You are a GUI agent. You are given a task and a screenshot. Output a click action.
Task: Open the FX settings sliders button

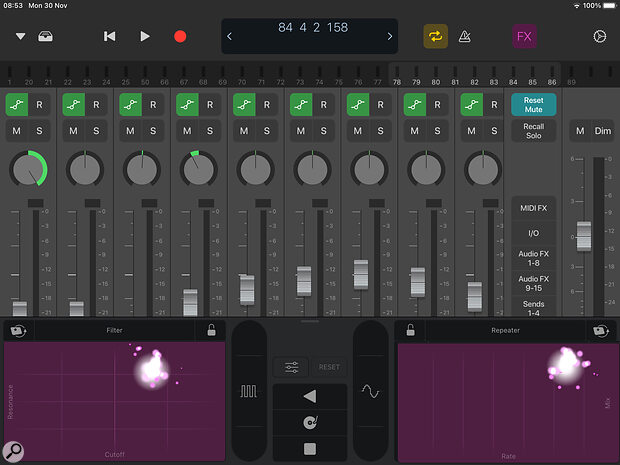291,367
